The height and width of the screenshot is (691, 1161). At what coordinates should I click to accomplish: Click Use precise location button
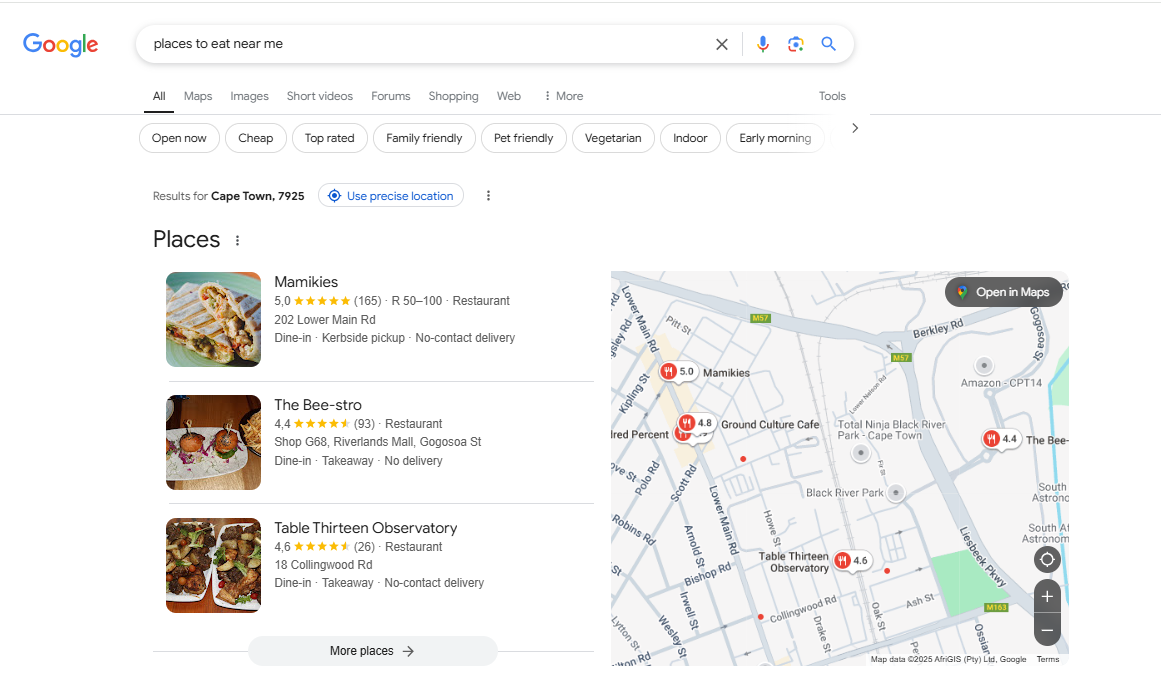pos(391,196)
